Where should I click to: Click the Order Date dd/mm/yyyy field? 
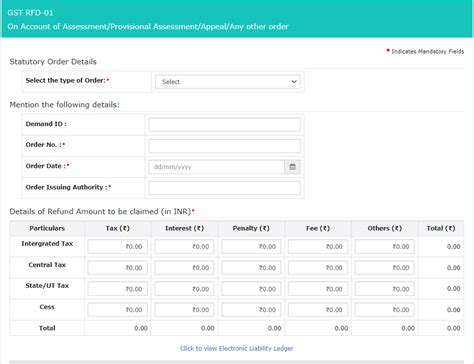coord(216,167)
